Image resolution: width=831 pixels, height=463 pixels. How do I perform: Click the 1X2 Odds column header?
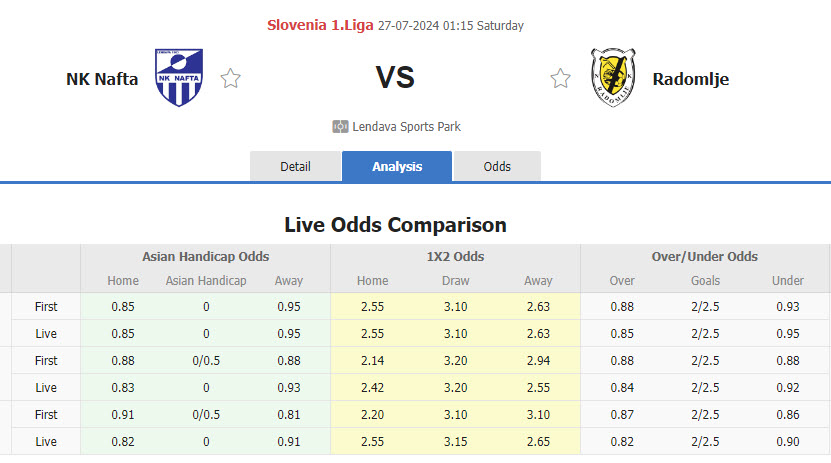click(455, 256)
